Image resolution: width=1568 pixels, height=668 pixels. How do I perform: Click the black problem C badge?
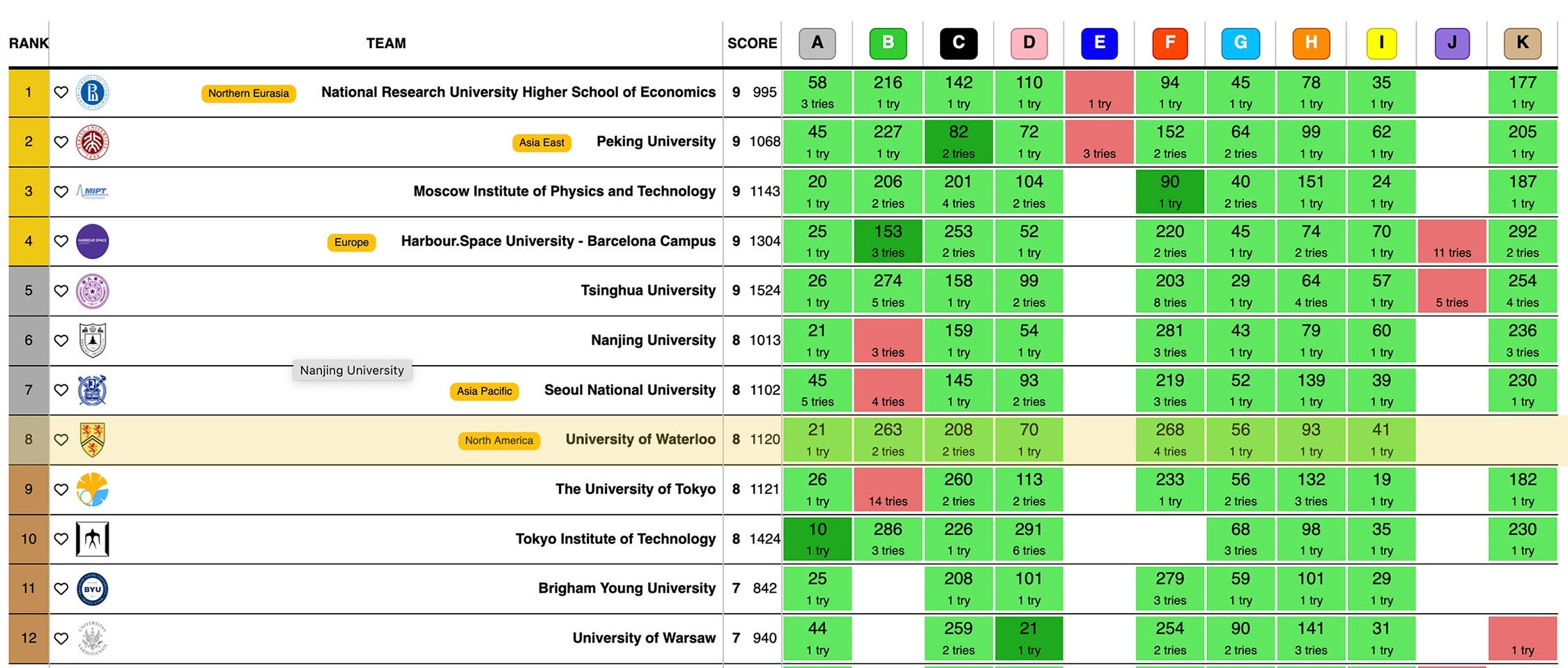(x=958, y=43)
